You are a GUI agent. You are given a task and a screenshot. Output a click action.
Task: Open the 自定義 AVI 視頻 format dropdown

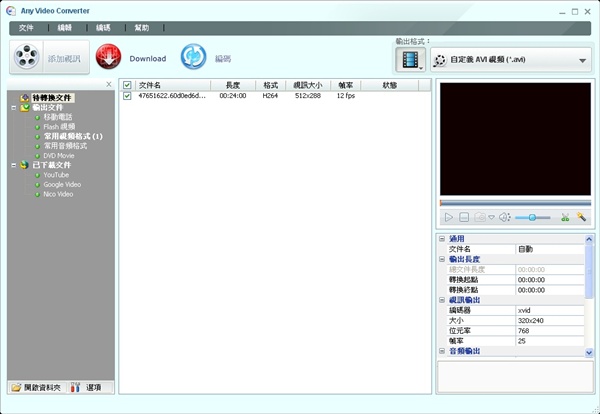(511, 60)
